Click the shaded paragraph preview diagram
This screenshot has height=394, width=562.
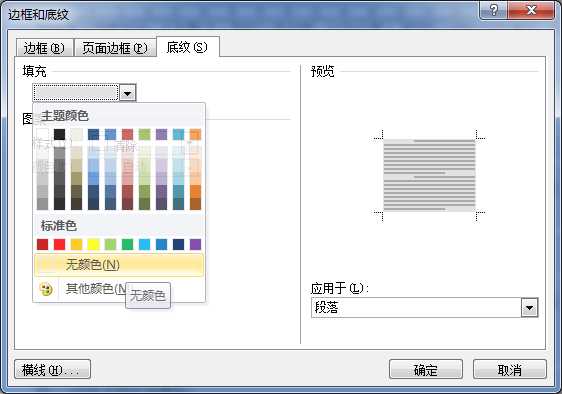[429, 176]
